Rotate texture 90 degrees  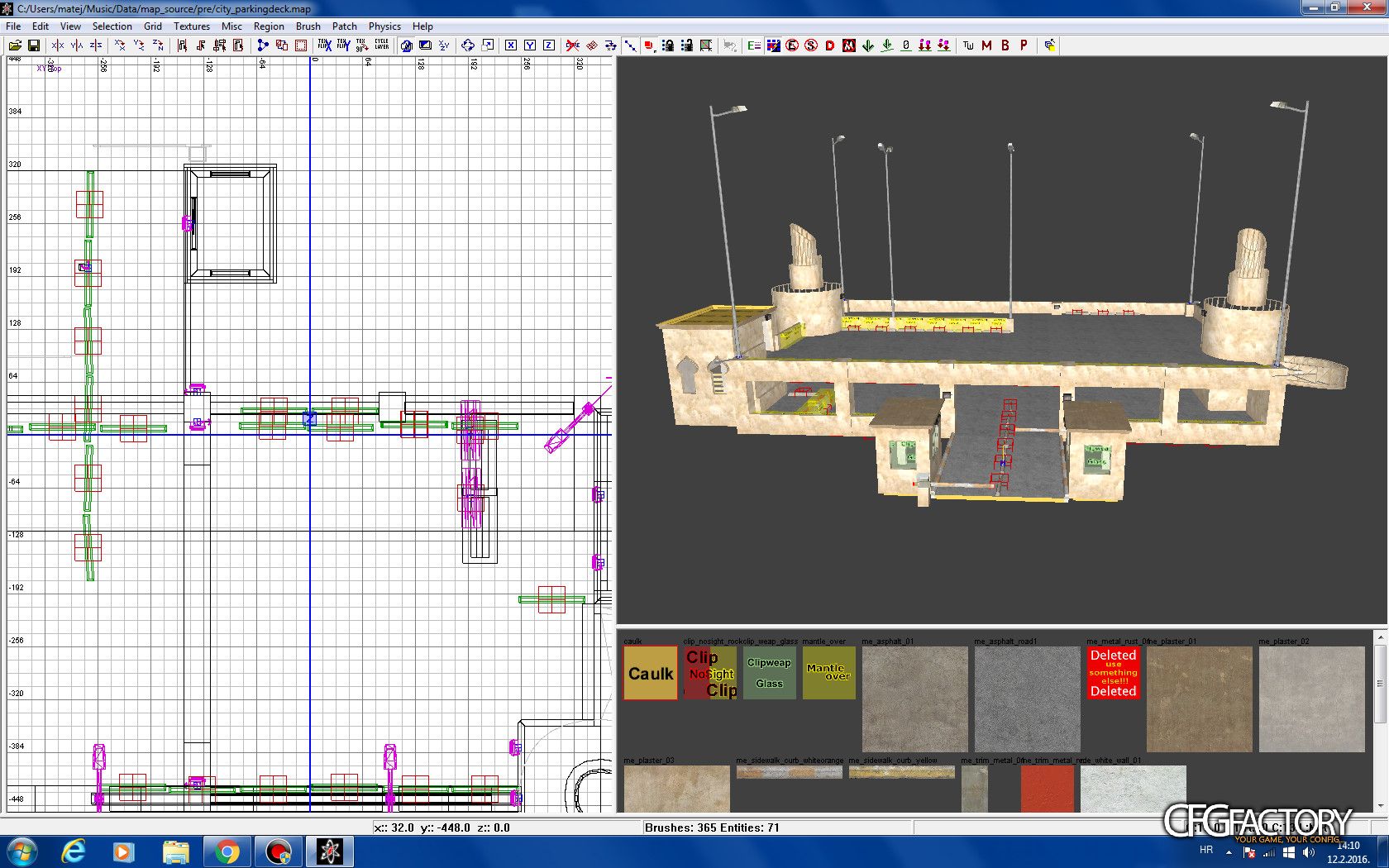tap(362, 45)
